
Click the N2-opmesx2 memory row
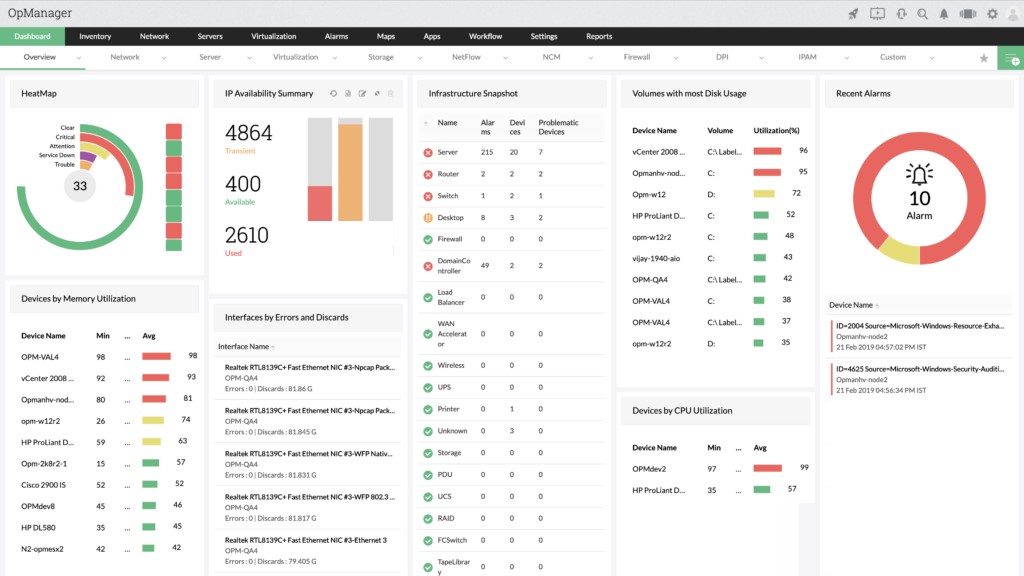point(104,549)
